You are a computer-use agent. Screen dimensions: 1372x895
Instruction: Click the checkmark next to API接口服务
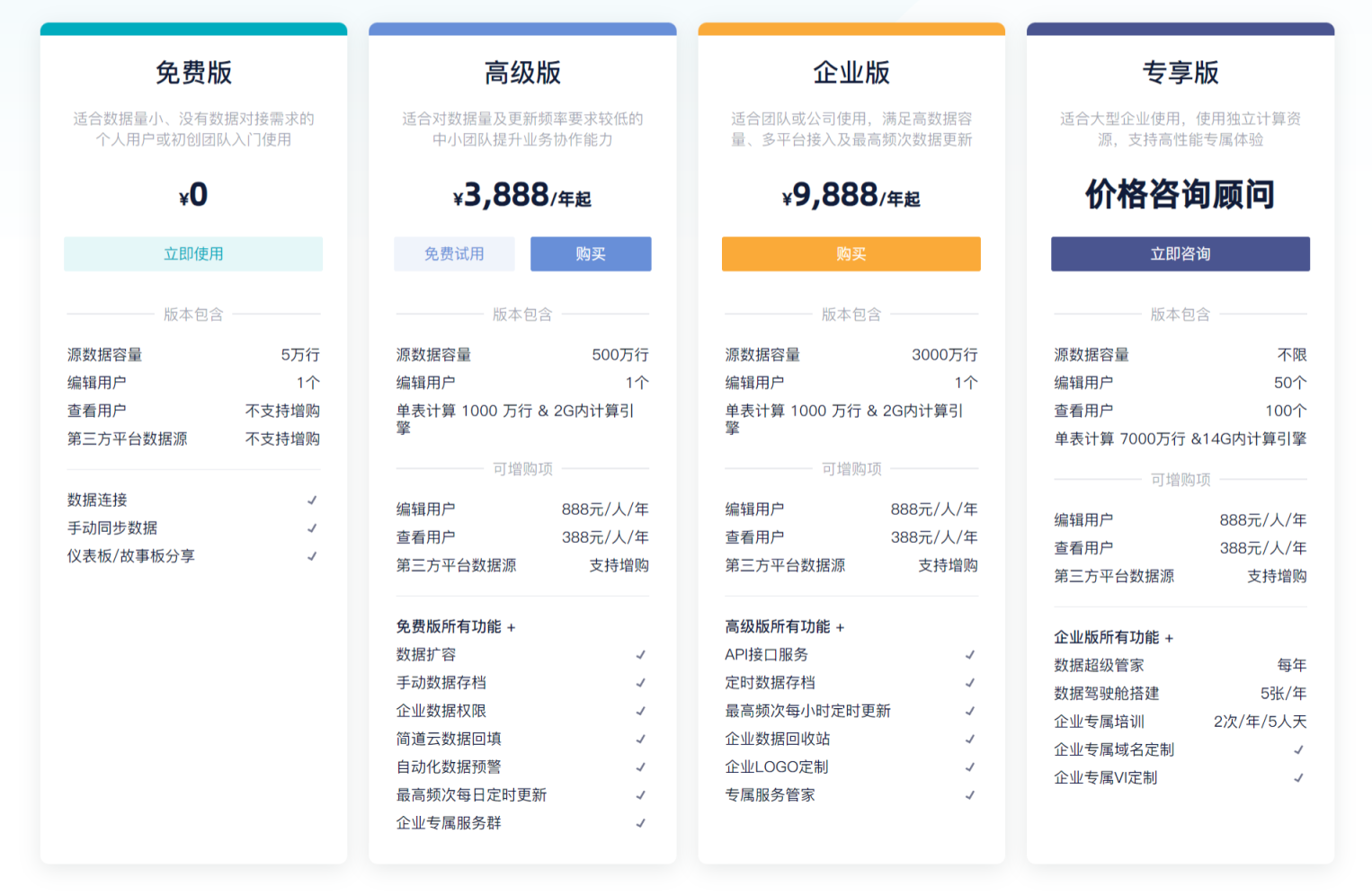[x=970, y=655]
